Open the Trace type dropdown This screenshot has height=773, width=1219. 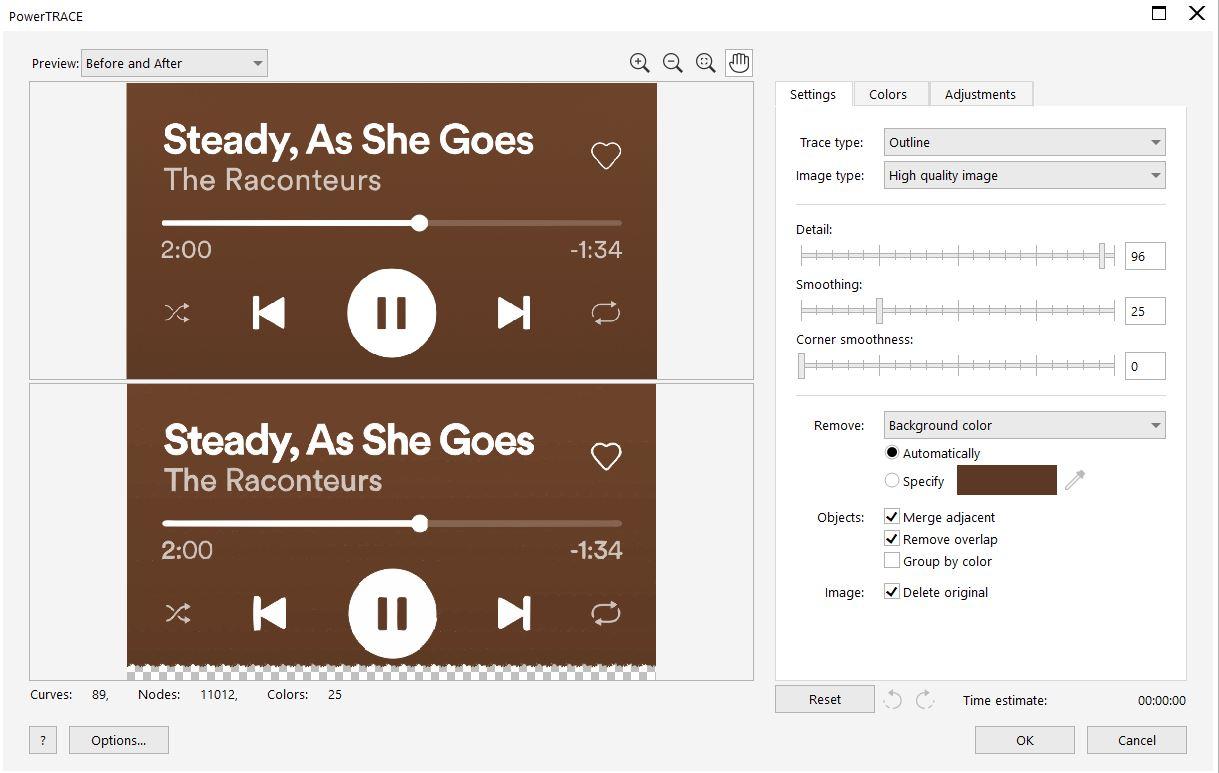1024,142
